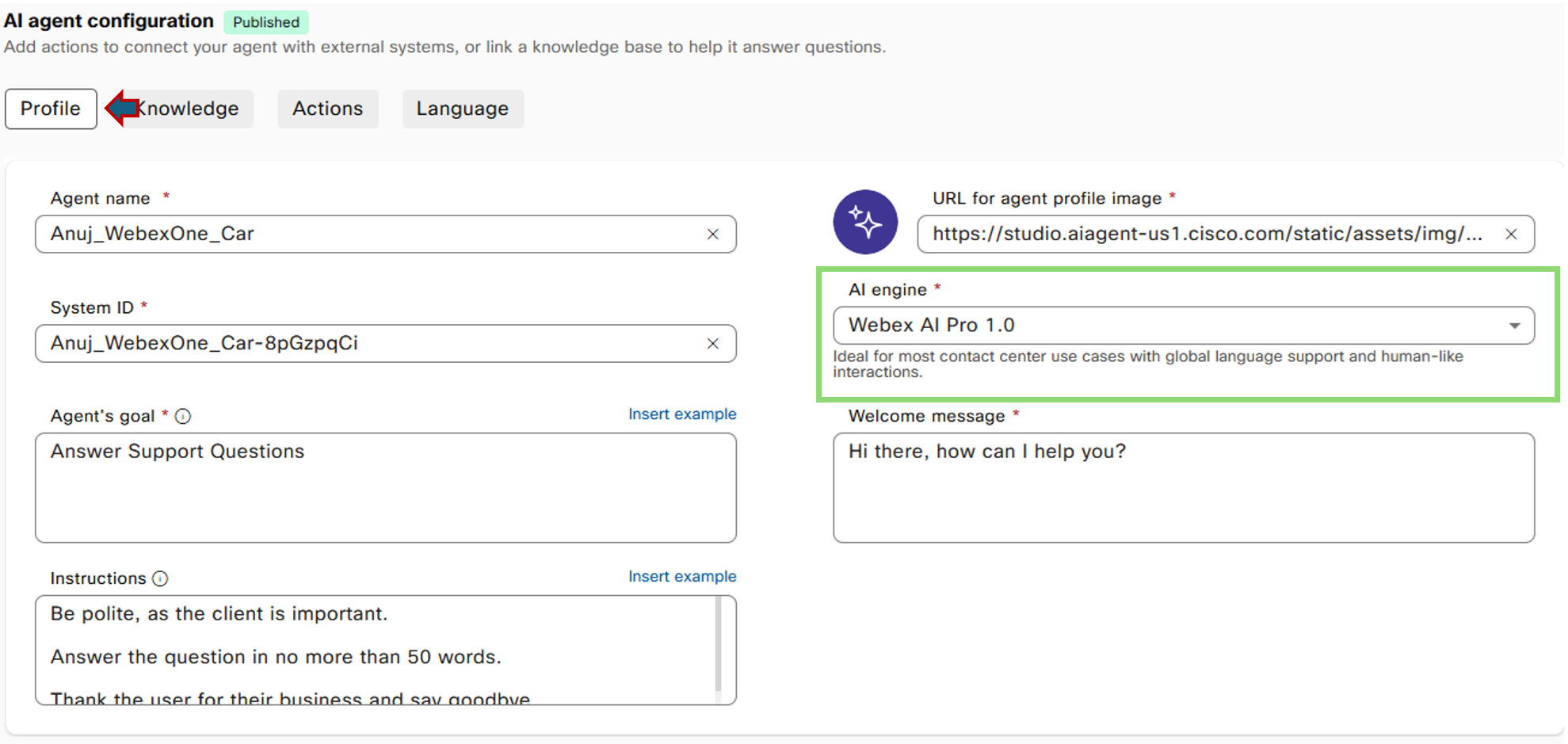Click the purple sparkle agent profile avatar
This screenshot has width=1568, height=744.
tap(864, 222)
